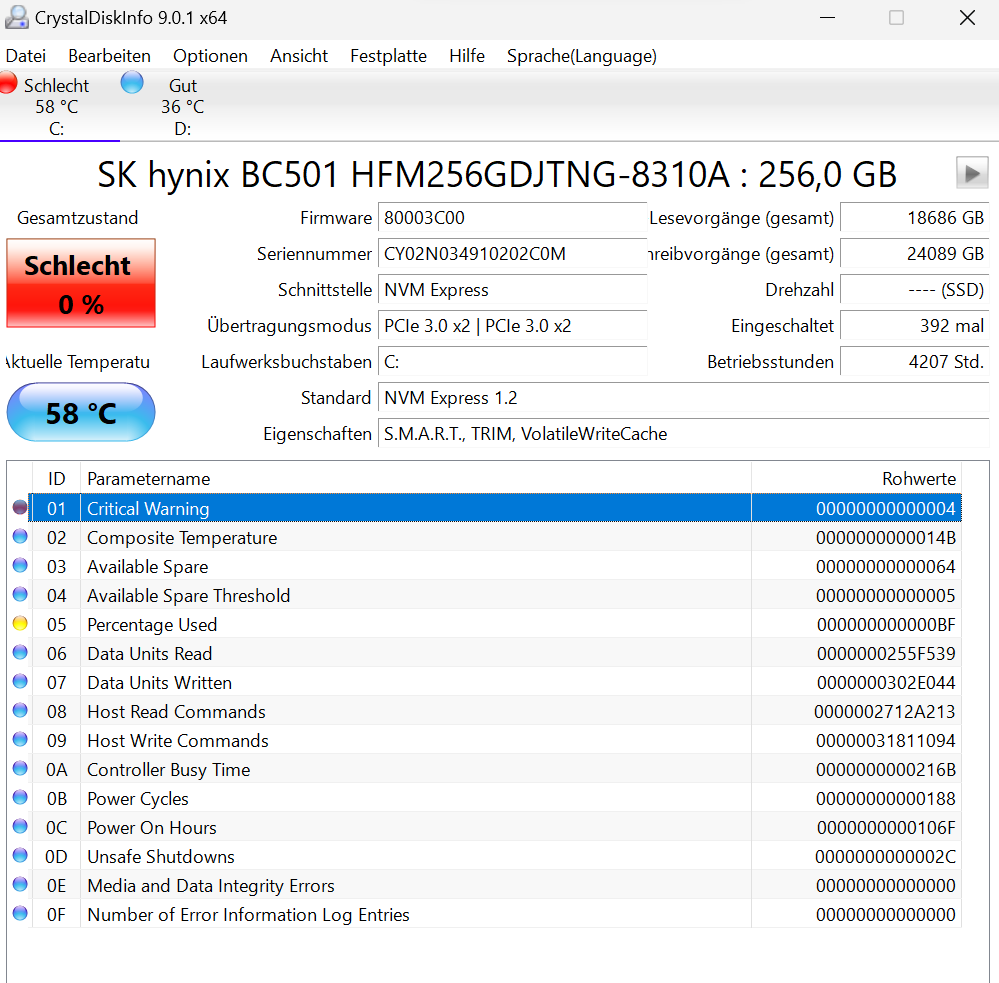999x983 pixels.
Task: Click the Seriennummer field
Action: tap(512, 254)
